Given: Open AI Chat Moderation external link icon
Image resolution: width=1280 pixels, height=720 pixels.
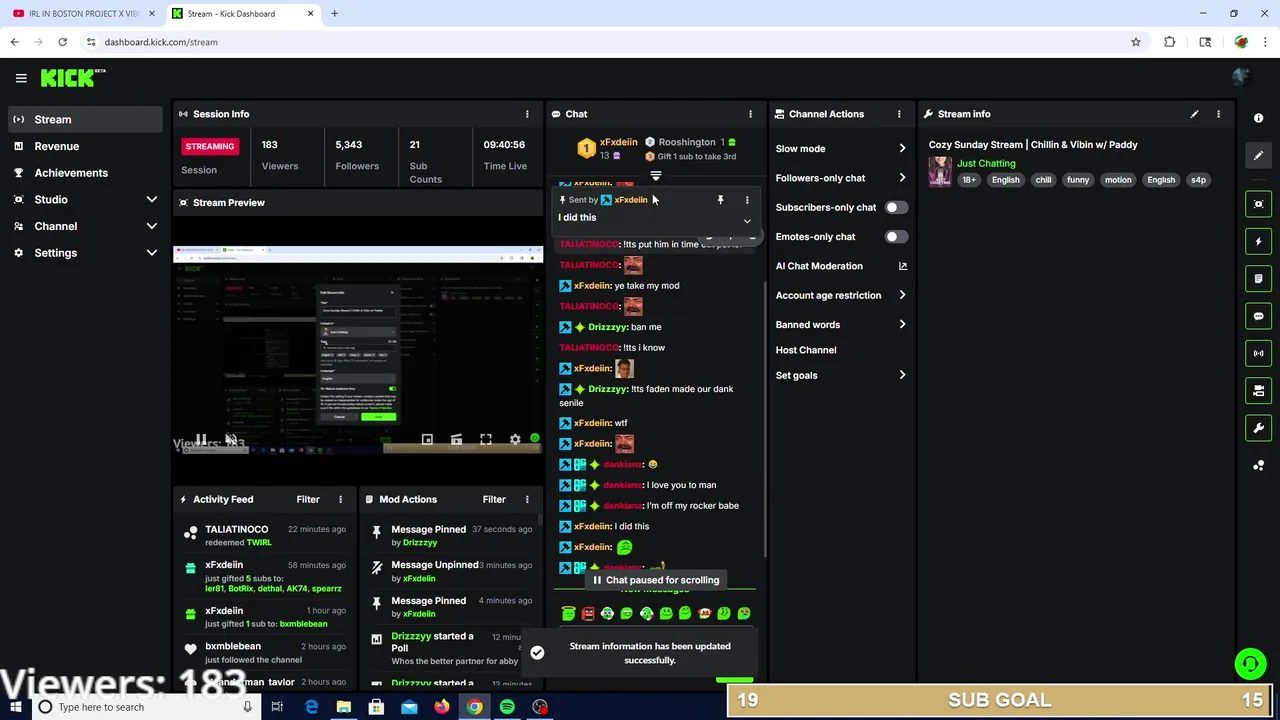Looking at the screenshot, I should point(902,266).
